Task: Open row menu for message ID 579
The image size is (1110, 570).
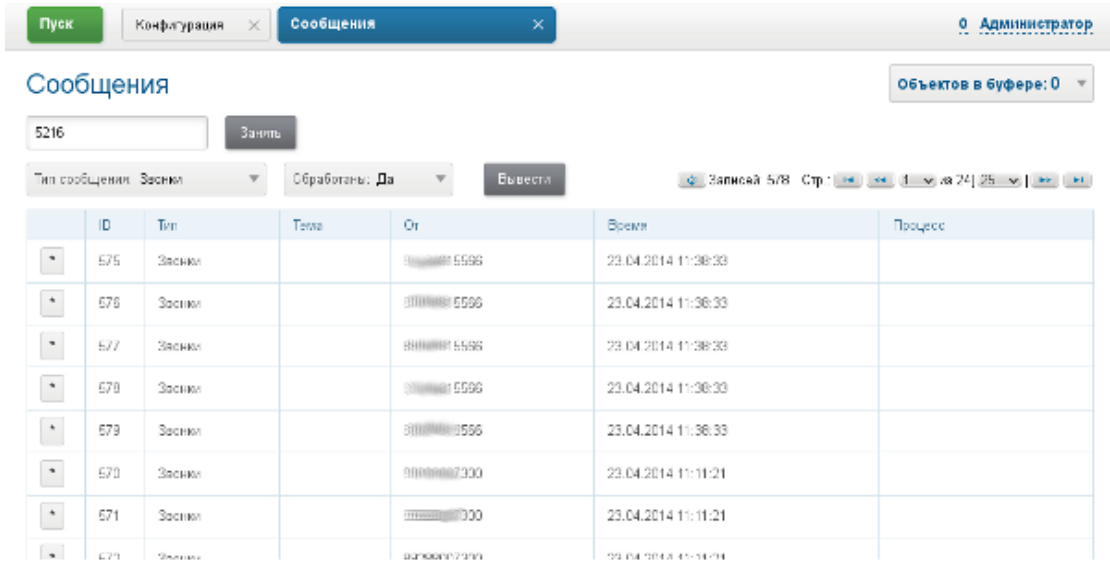Action: [x=52, y=431]
